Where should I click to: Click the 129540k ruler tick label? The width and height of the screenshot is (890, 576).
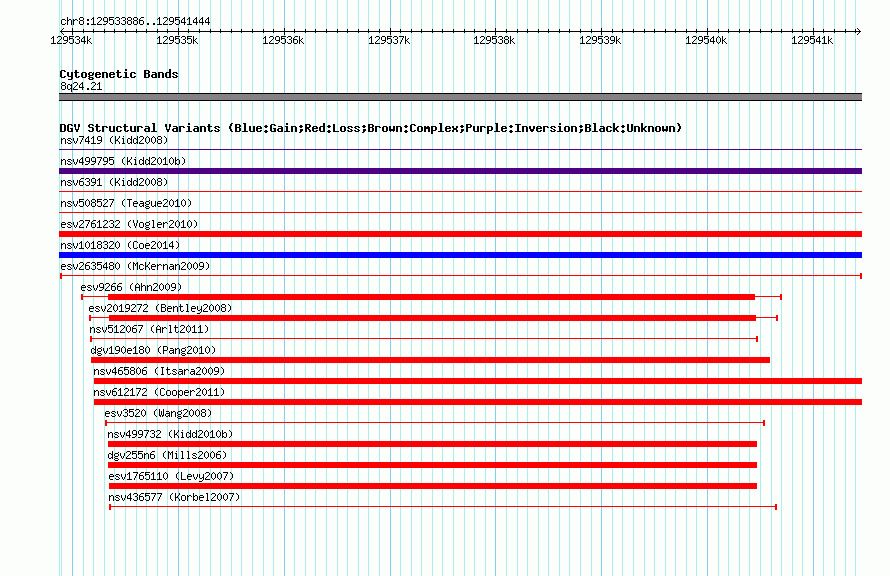[x=706, y=40]
